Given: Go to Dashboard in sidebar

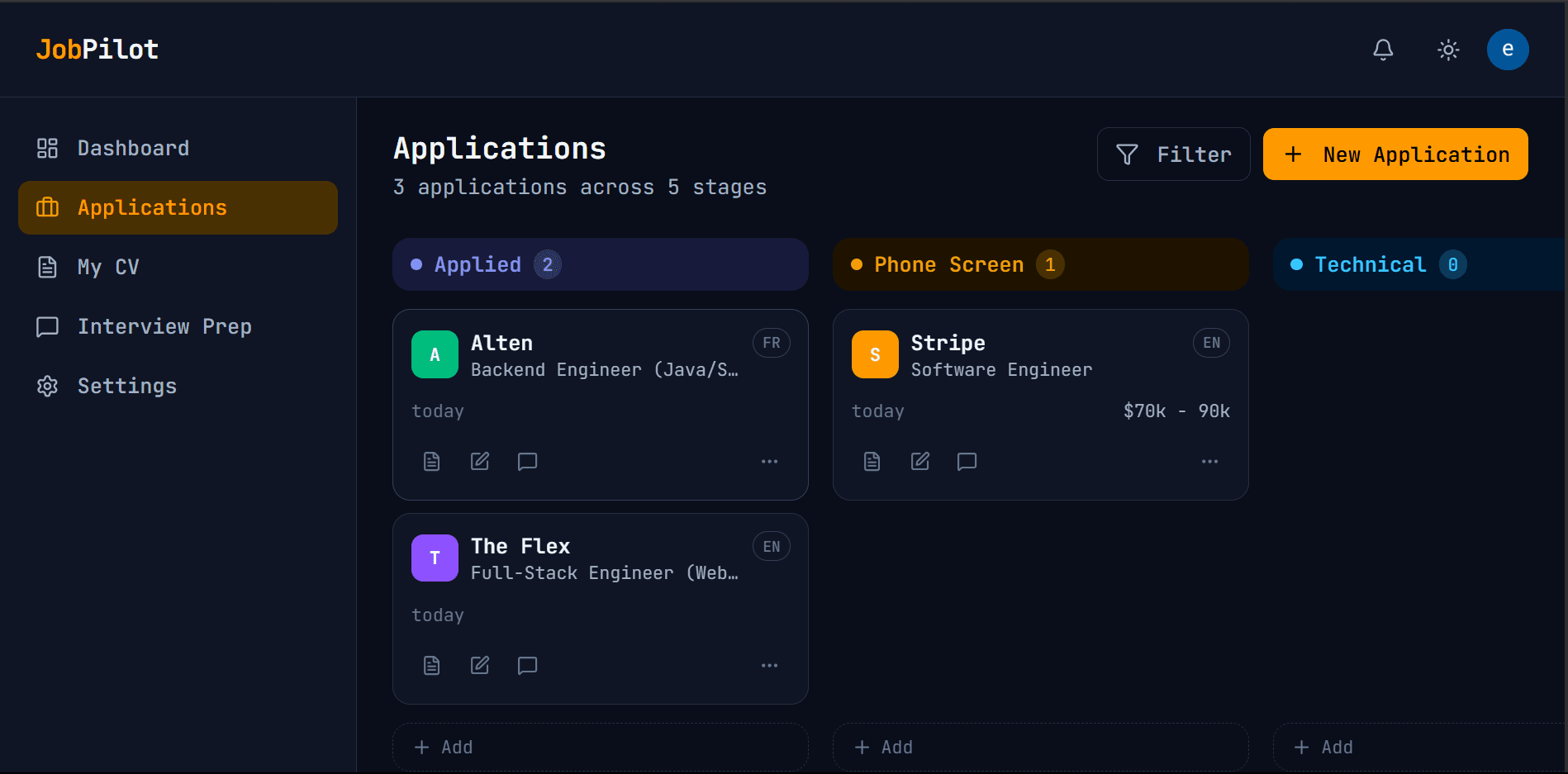Looking at the screenshot, I should coord(178,149).
